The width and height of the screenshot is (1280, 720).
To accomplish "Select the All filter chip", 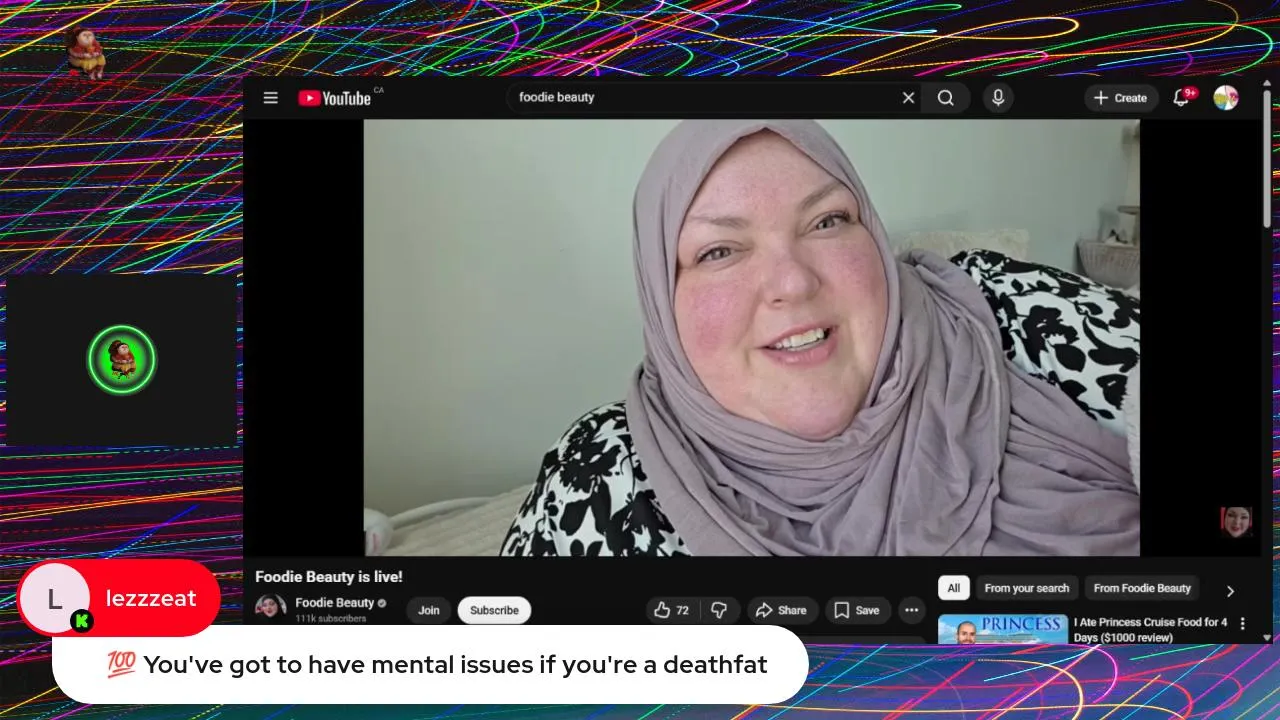I will click(953, 588).
